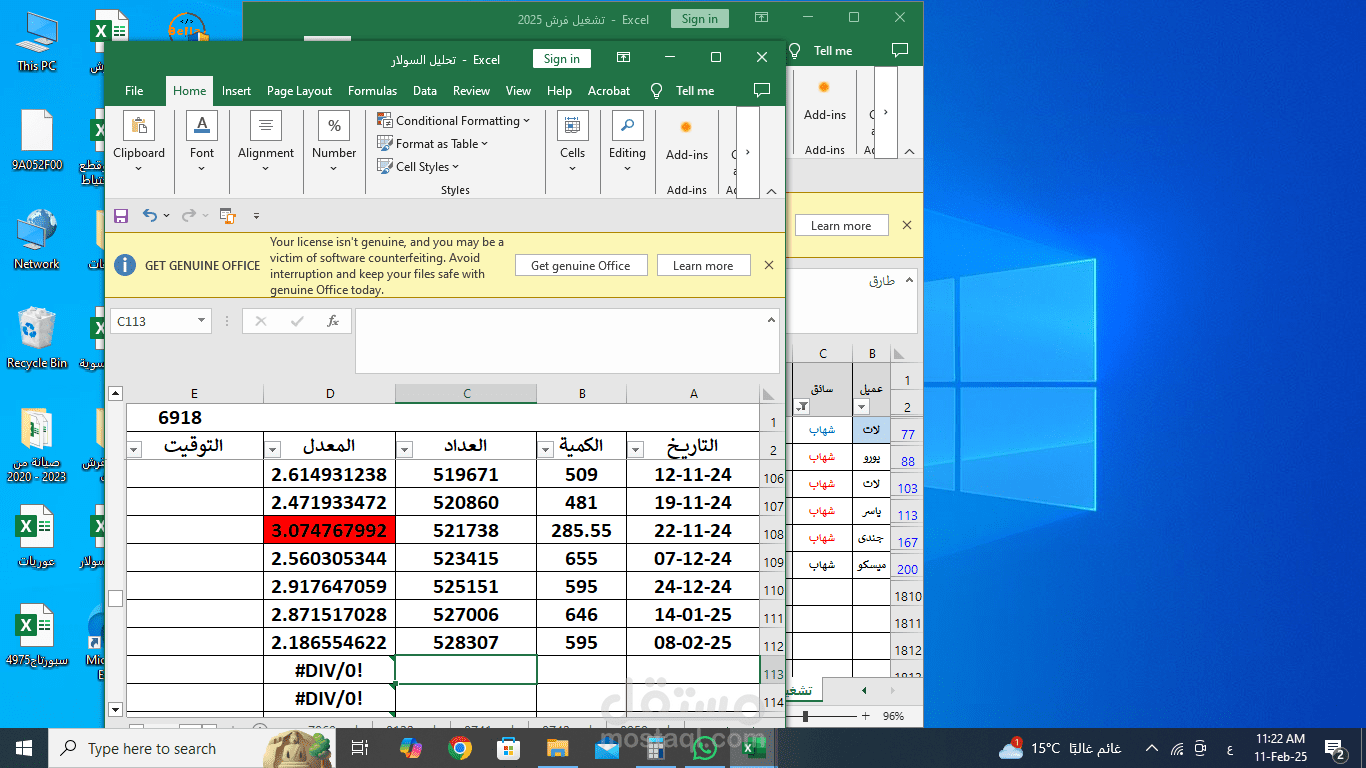Open Microsoft Store from the taskbar
Screen dimensions: 1366x768
click(x=509, y=748)
